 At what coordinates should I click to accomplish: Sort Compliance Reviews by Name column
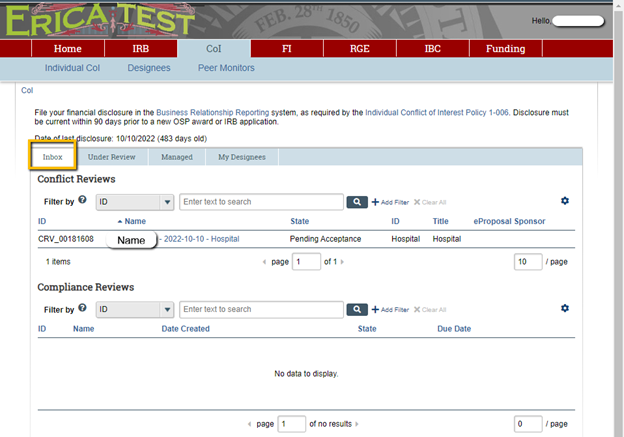(x=84, y=329)
